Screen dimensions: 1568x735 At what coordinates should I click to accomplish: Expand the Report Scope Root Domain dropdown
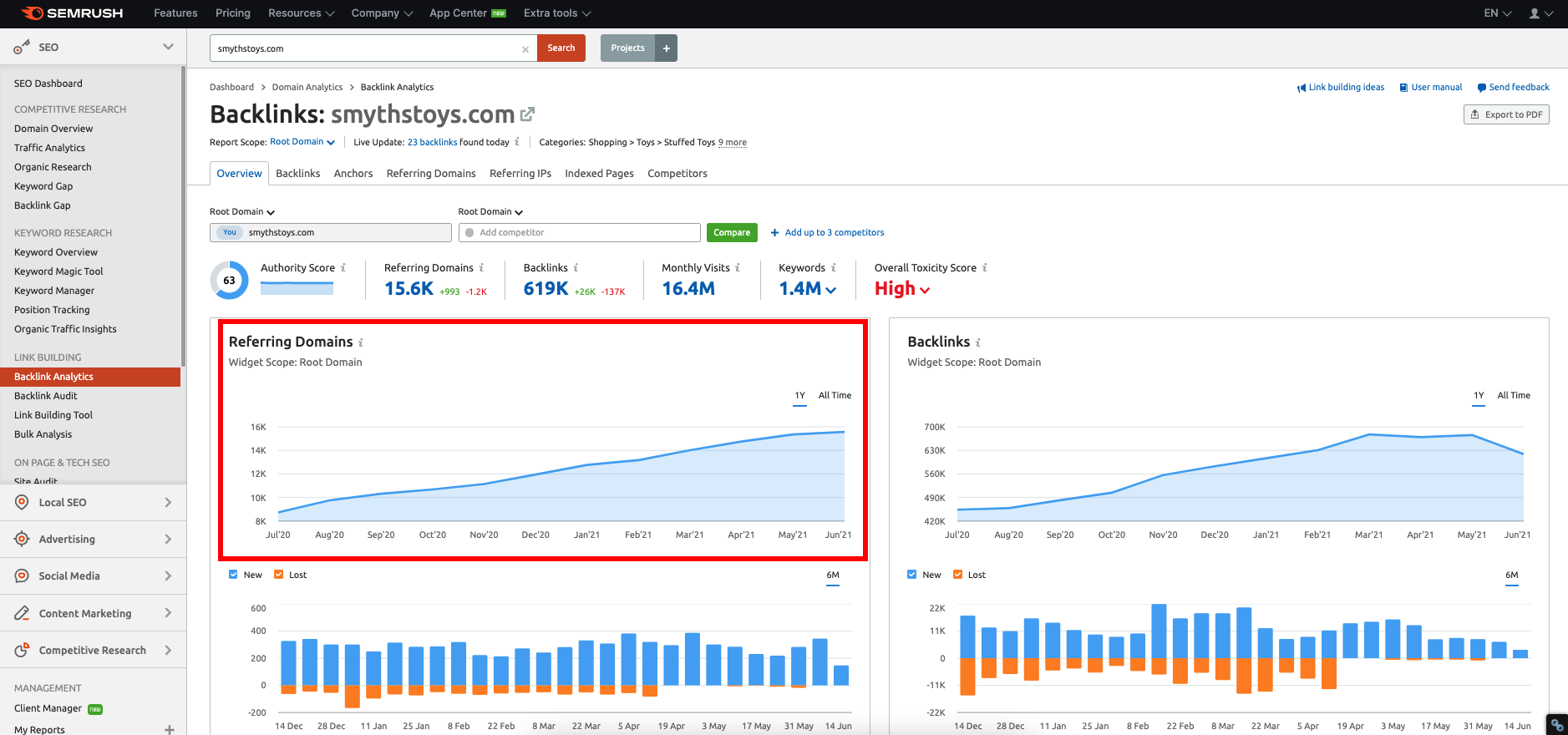pyautogui.click(x=302, y=142)
